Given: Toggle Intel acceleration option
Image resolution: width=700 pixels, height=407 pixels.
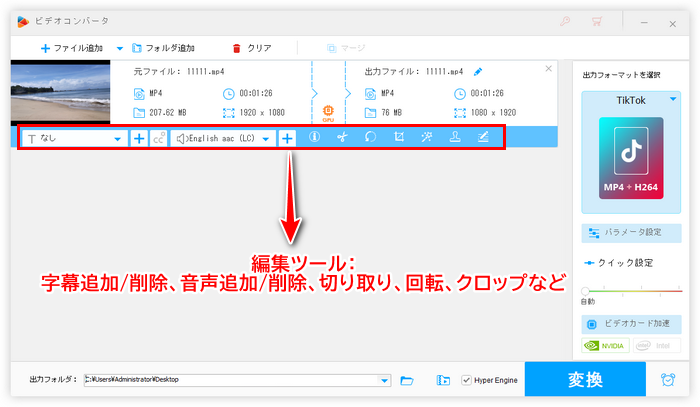Looking at the screenshot, I should click(657, 345).
